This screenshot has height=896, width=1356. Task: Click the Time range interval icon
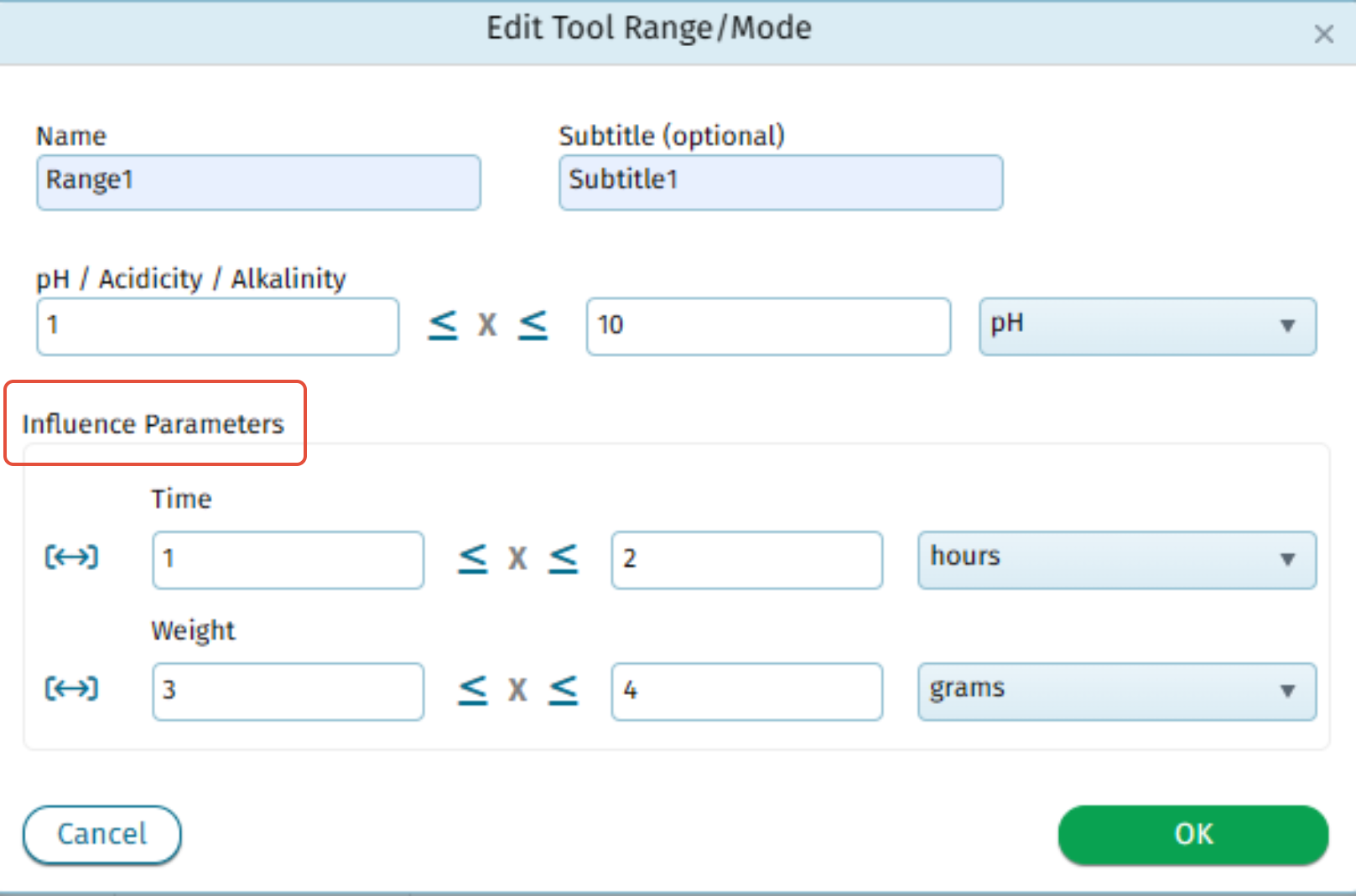pos(71,557)
